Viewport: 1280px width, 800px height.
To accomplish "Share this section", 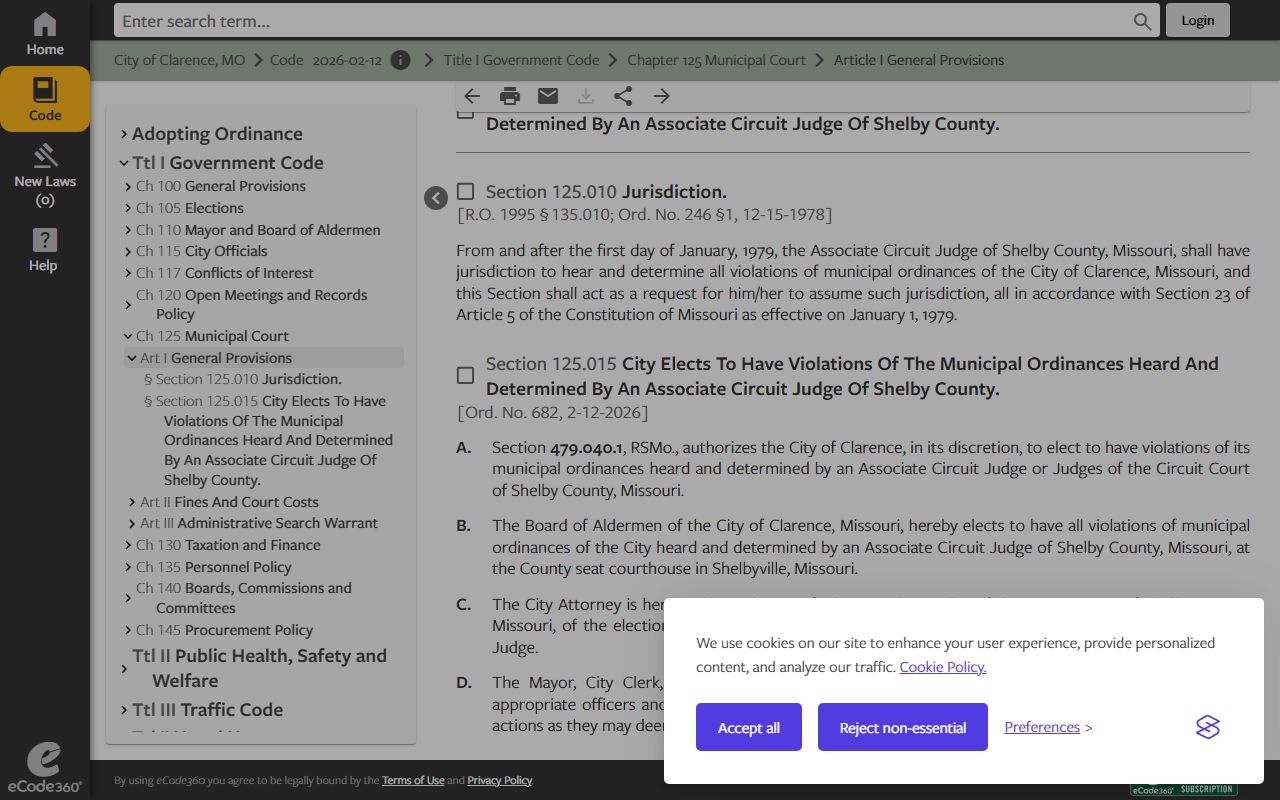I will 623,96.
